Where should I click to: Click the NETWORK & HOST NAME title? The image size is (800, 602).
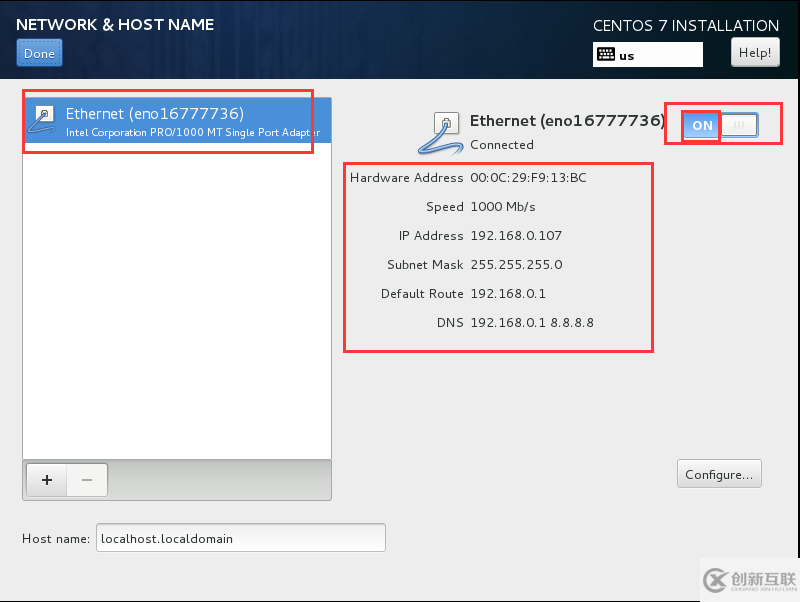click(115, 24)
